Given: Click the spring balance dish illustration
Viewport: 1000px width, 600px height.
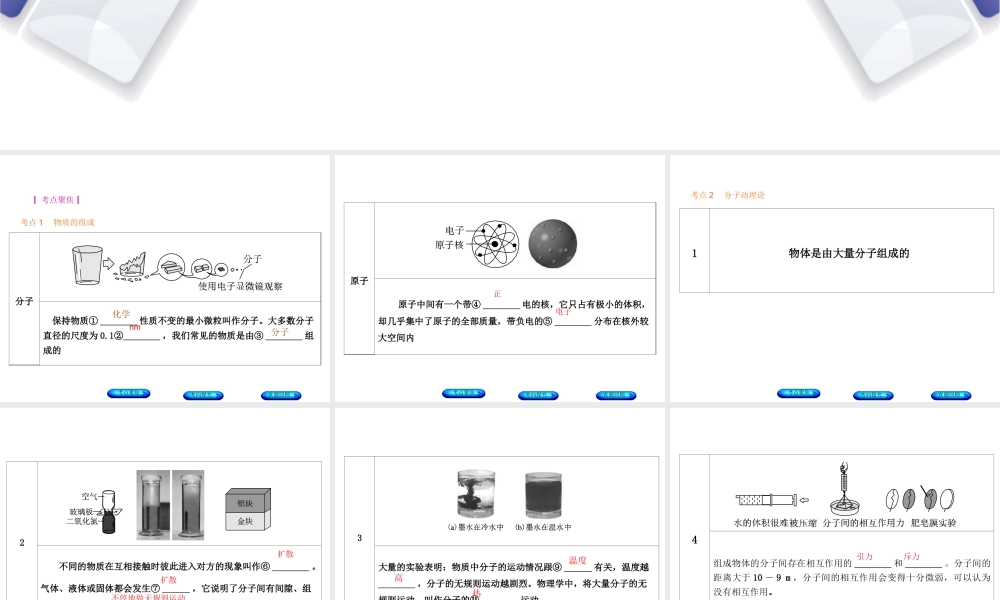Looking at the screenshot, I should 846,489.
